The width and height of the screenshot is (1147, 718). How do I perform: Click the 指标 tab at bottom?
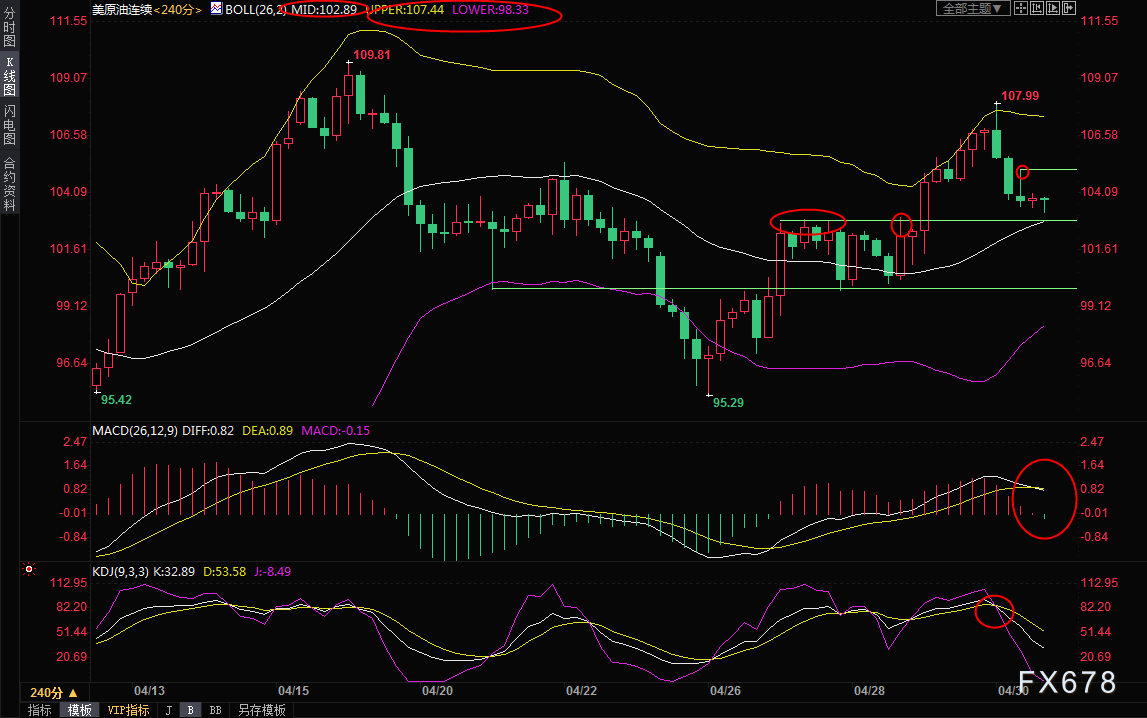click(x=40, y=710)
